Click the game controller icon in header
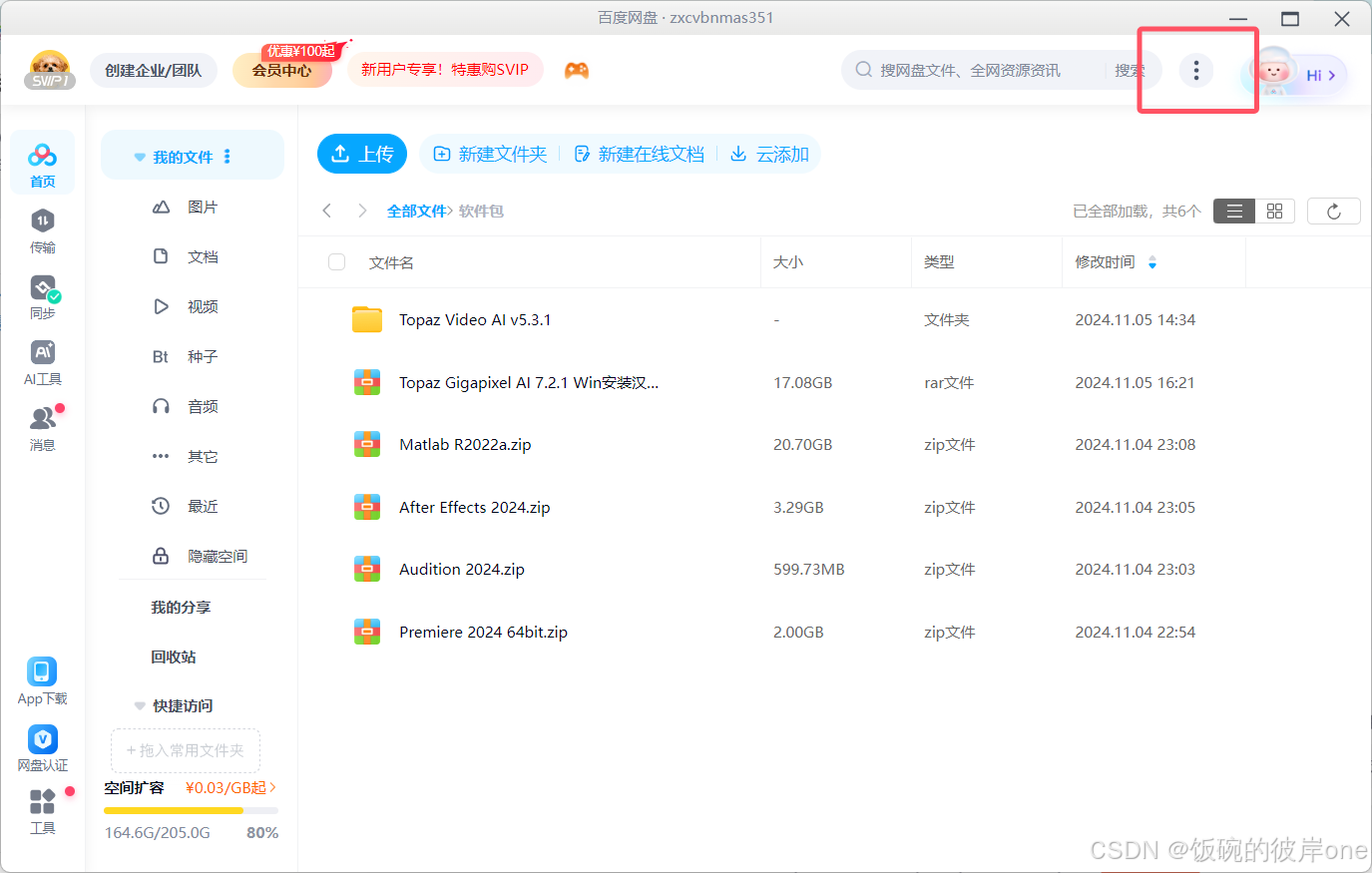This screenshot has height=873, width=1372. pos(577,71)
